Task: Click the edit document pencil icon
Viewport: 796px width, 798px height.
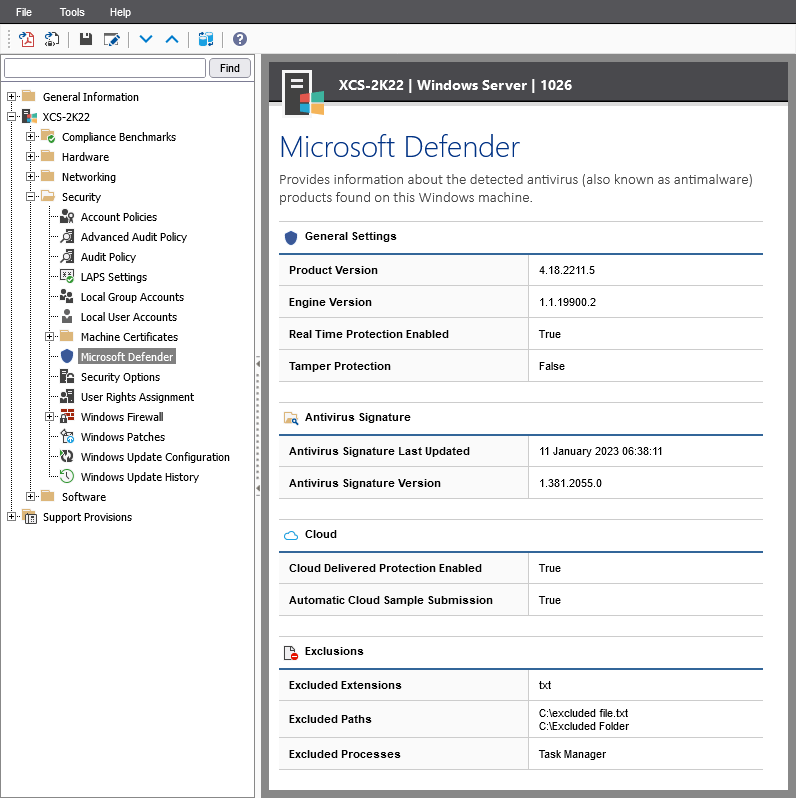Action: pyautogui.click(x=111, y=39)
